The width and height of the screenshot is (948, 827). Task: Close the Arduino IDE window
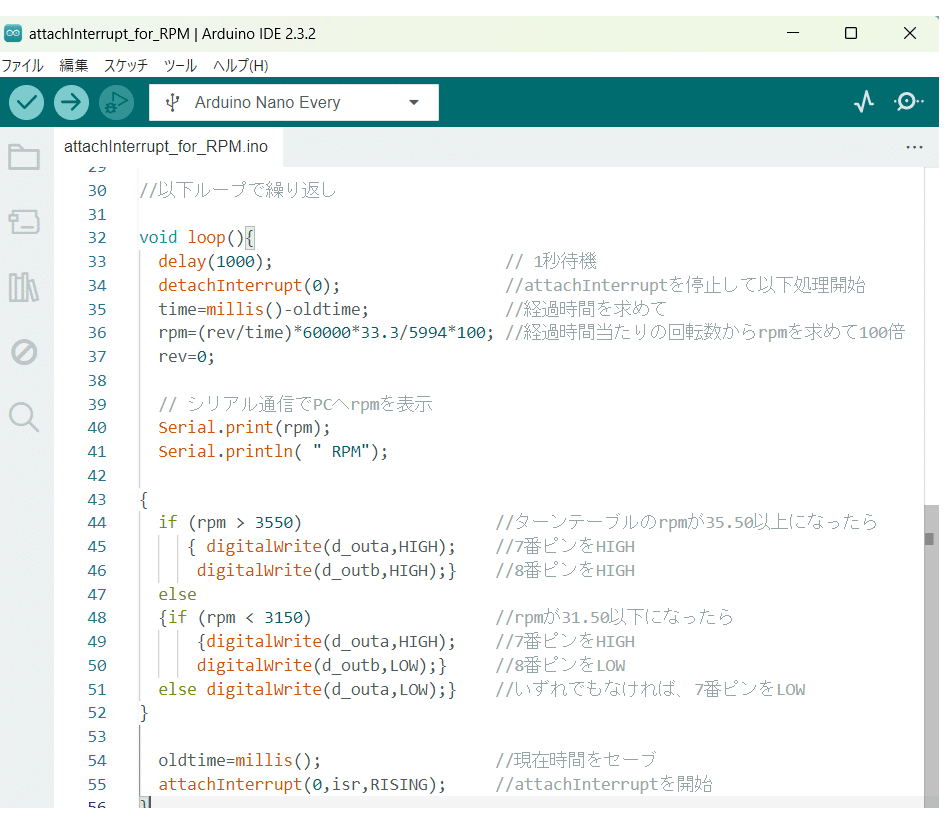pyautogui.click(x=909, y=33)
